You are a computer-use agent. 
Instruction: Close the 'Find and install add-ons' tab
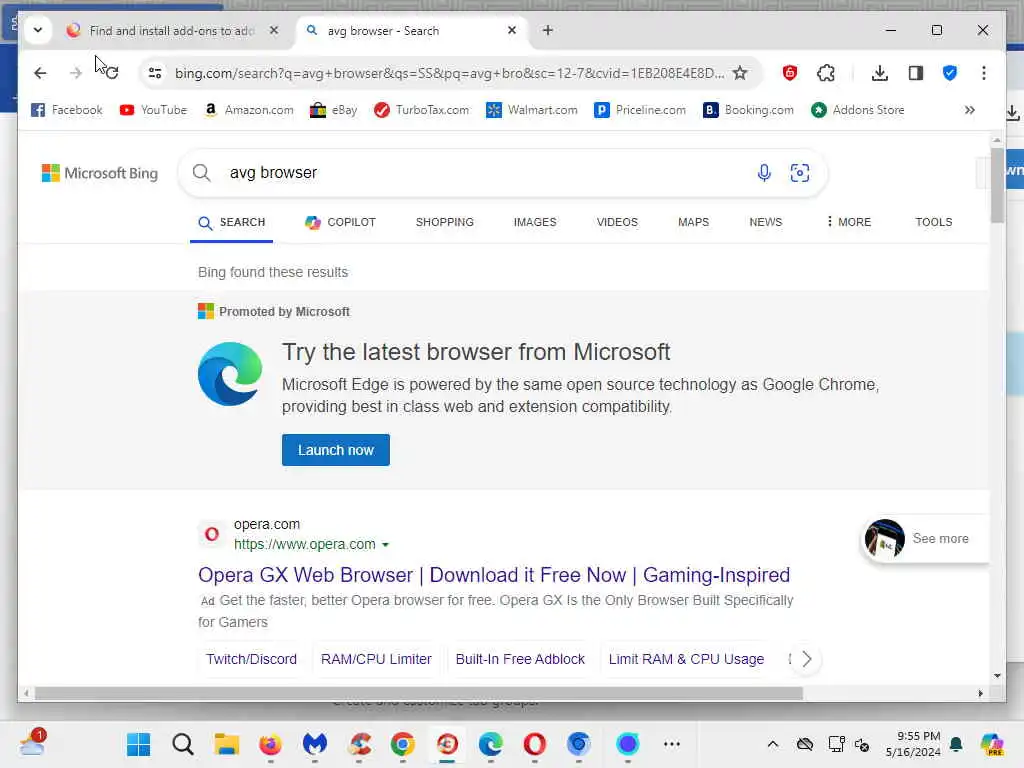(x=274, y=30)
